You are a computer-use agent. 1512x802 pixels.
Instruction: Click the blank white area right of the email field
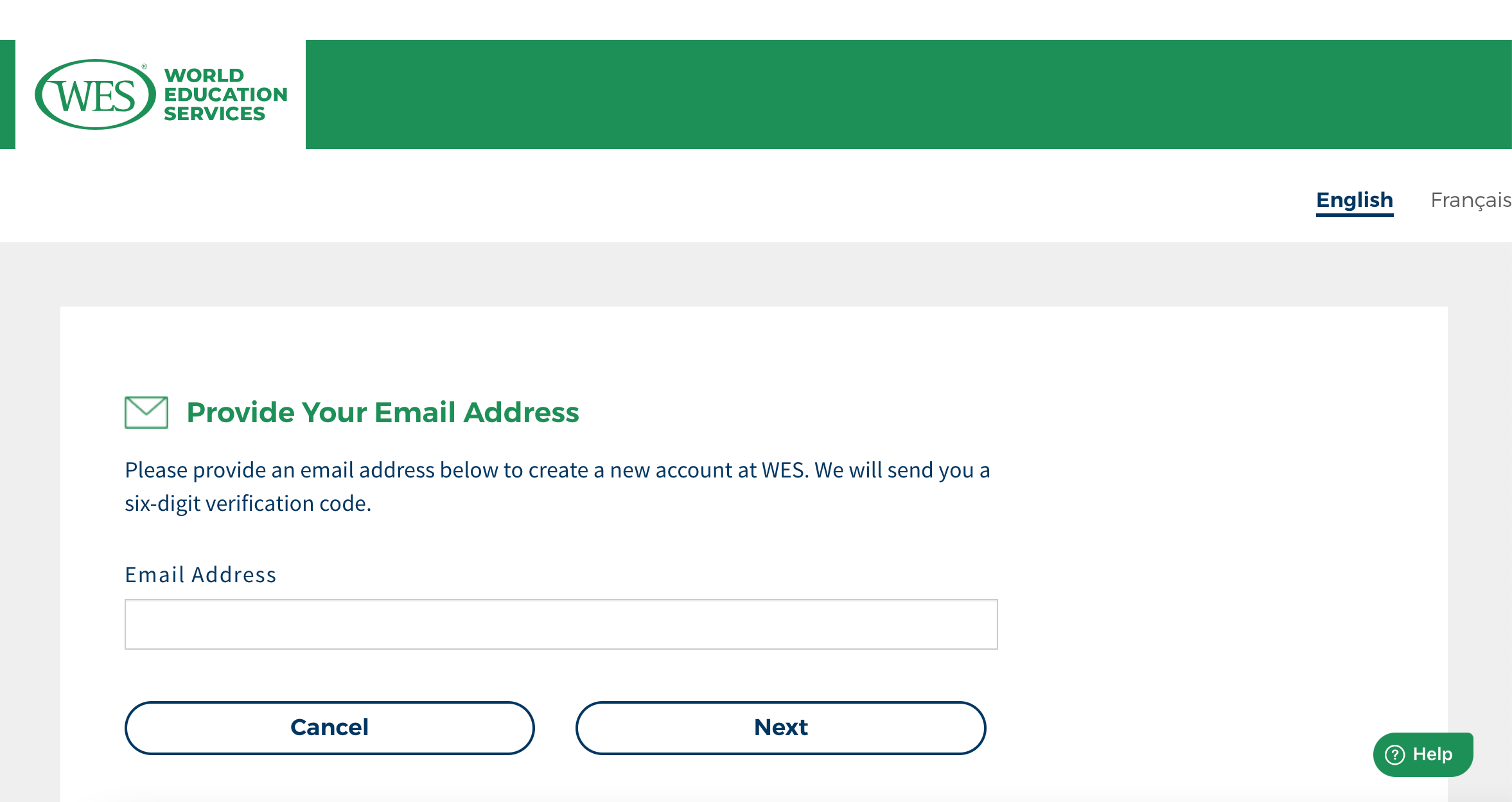pos(1220,624)
